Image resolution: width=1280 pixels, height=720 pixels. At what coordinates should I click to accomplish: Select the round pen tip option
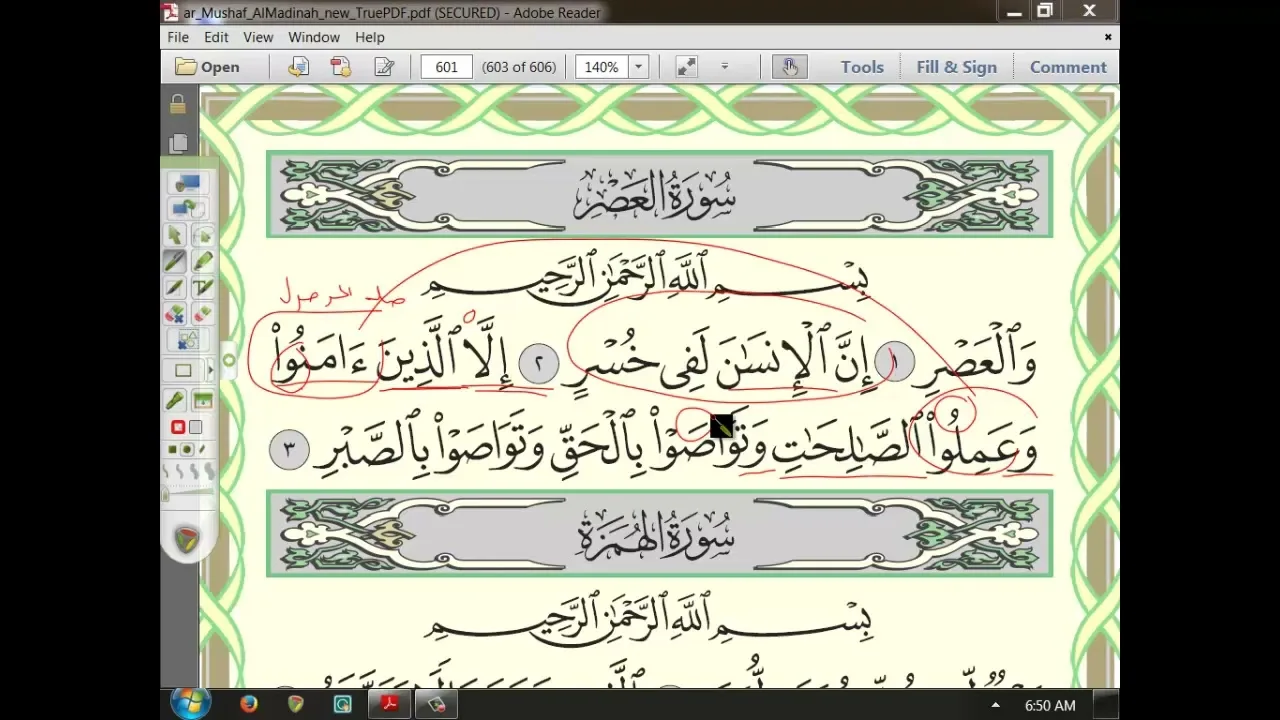(x=186, y=450)
